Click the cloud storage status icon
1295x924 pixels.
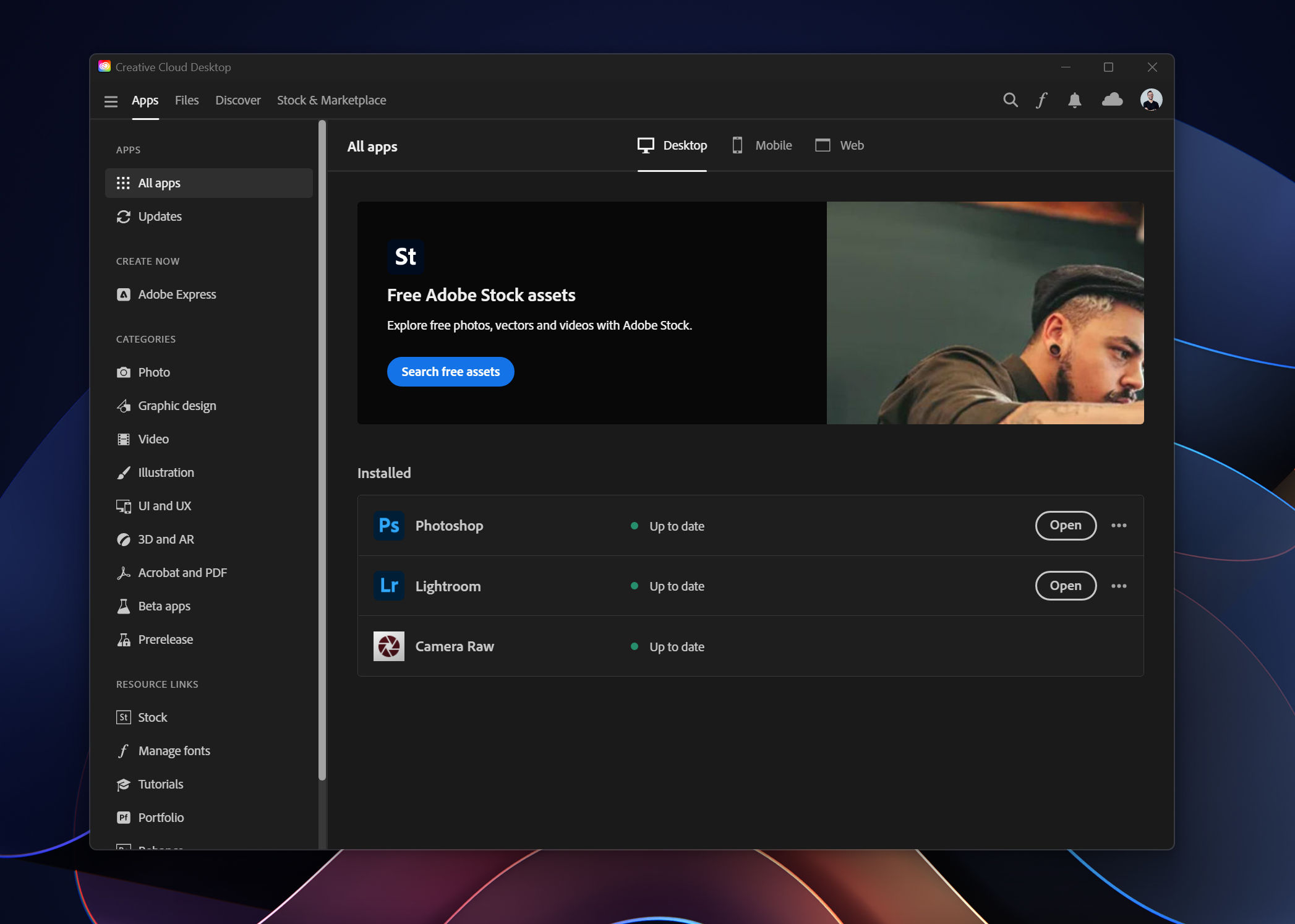(1112, 100)
